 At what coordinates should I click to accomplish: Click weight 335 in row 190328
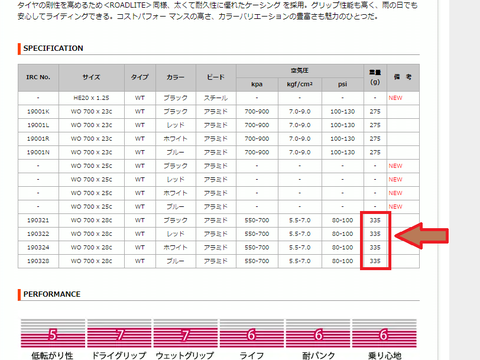click(x=375, y=261)
